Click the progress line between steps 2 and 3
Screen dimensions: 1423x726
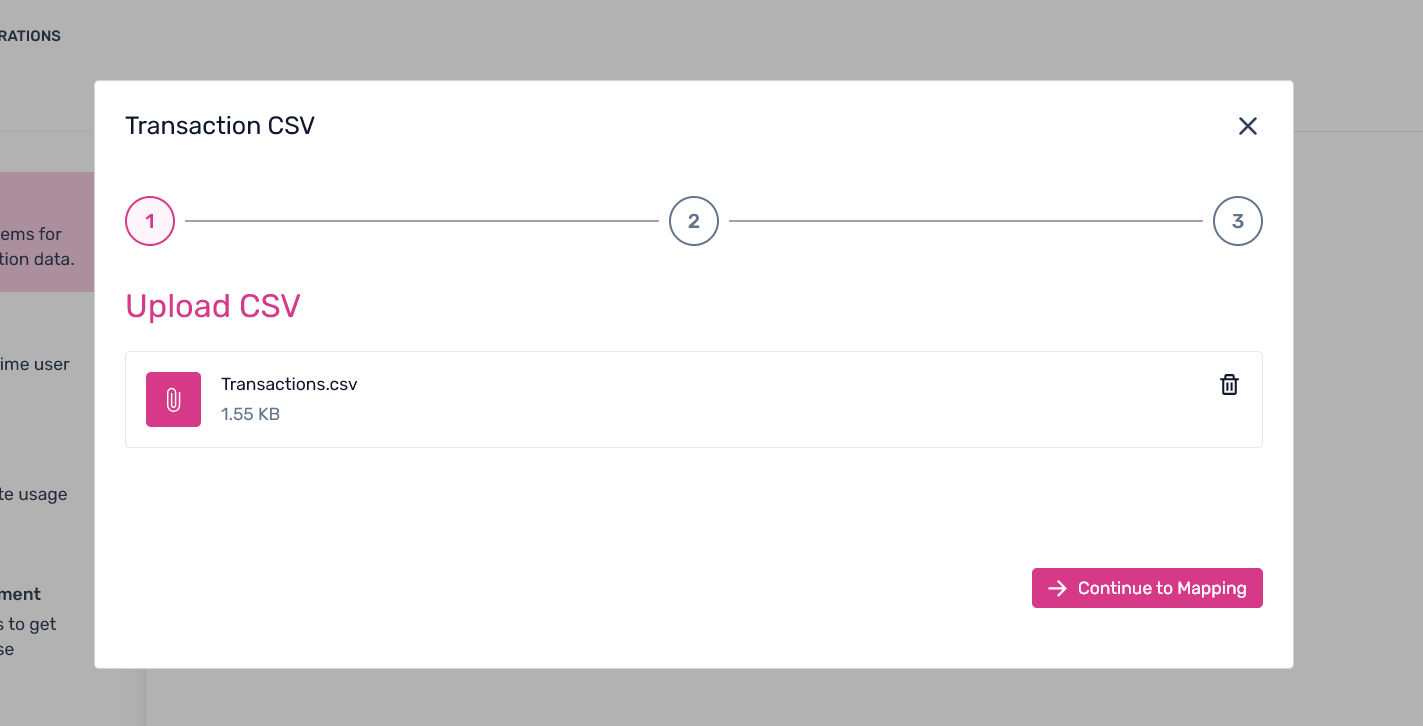(965, 221)
